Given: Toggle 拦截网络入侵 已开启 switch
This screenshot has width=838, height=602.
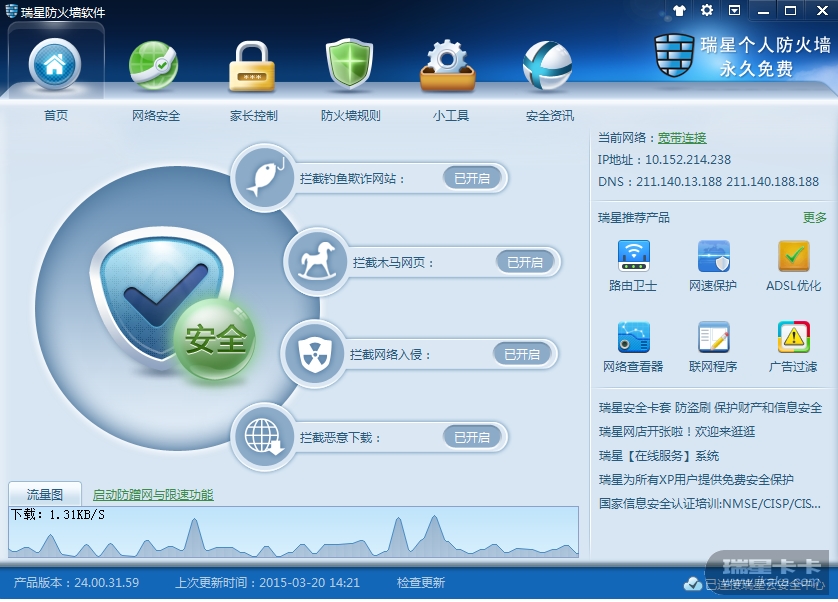Looking at the screenshot, I should coord(522,354).
